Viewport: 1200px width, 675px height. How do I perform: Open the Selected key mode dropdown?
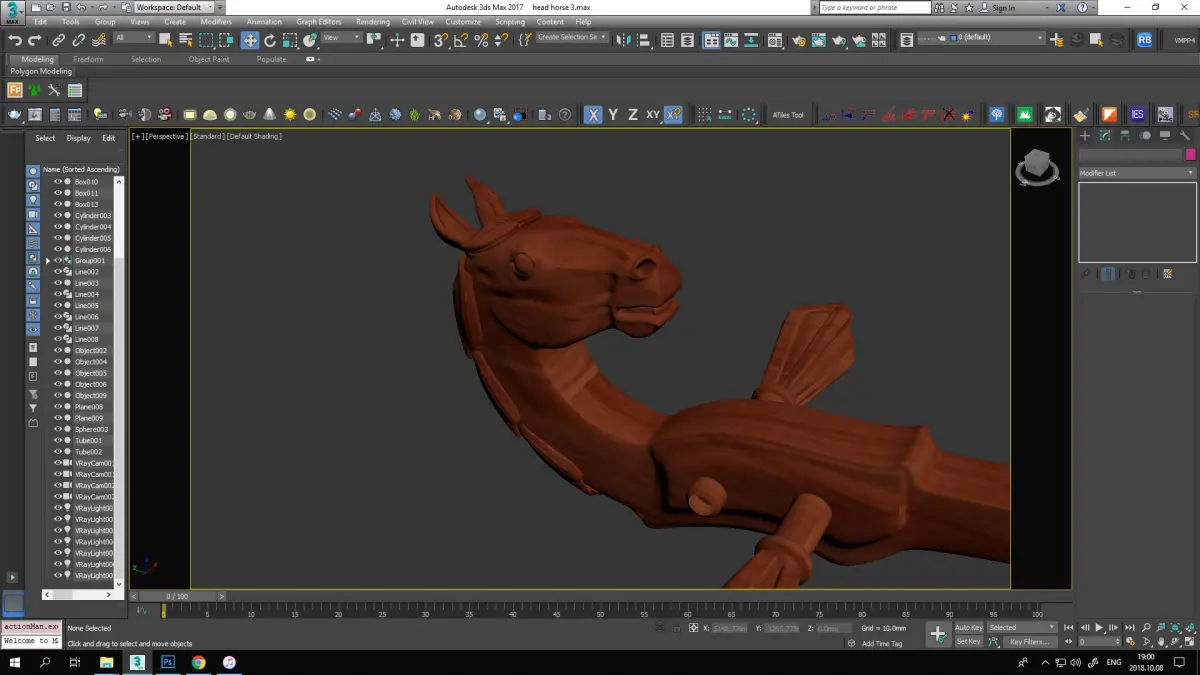click(x=1022, y=628)
